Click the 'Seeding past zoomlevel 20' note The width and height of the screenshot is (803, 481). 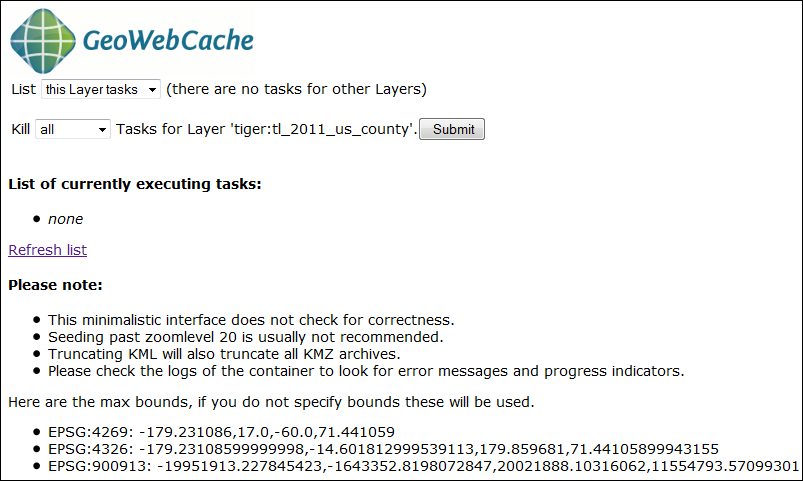pos(246,337)
